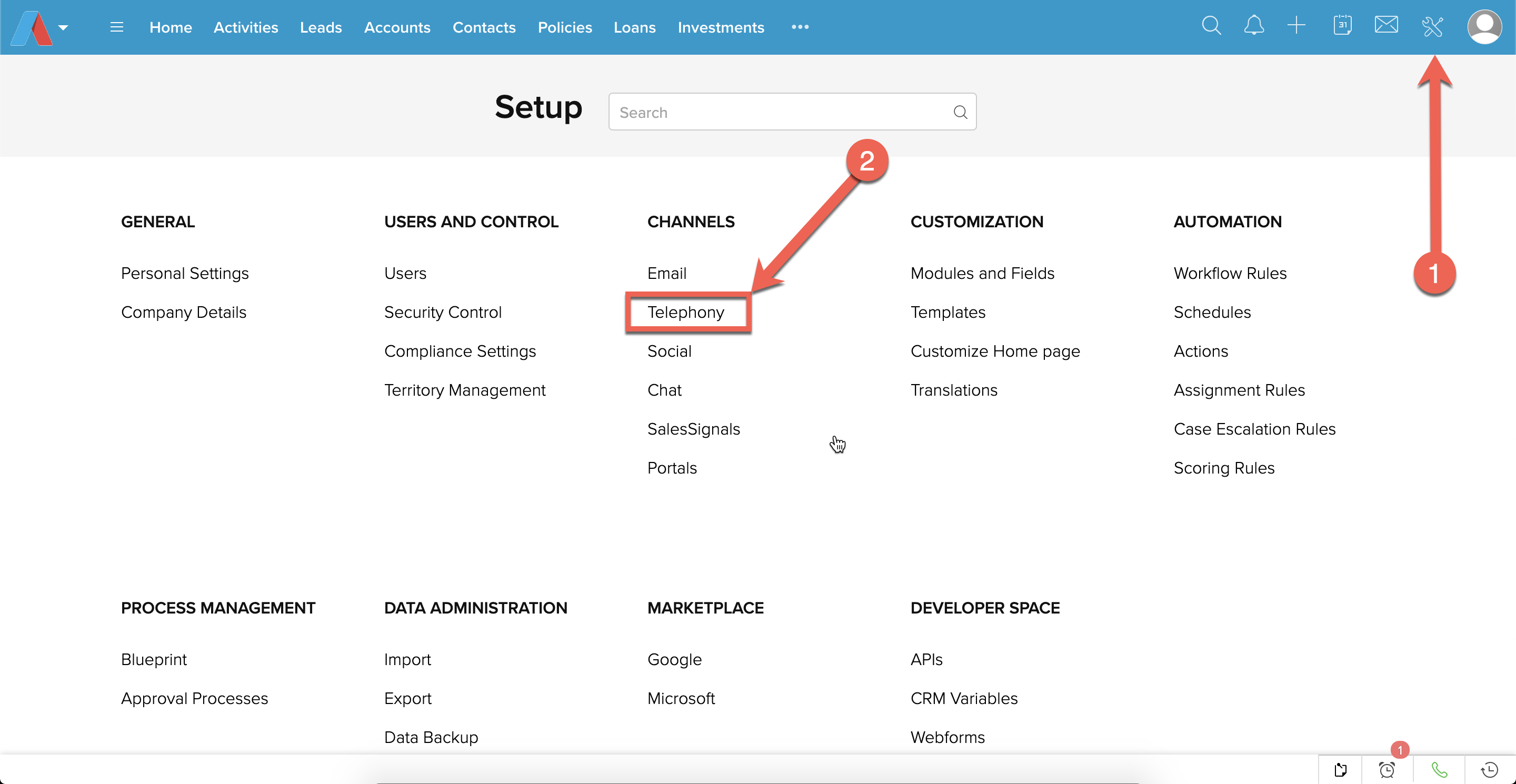This screenshot has height=784, width=1516.
Task: Switch to the Leads tab
Action: (321, 28)
